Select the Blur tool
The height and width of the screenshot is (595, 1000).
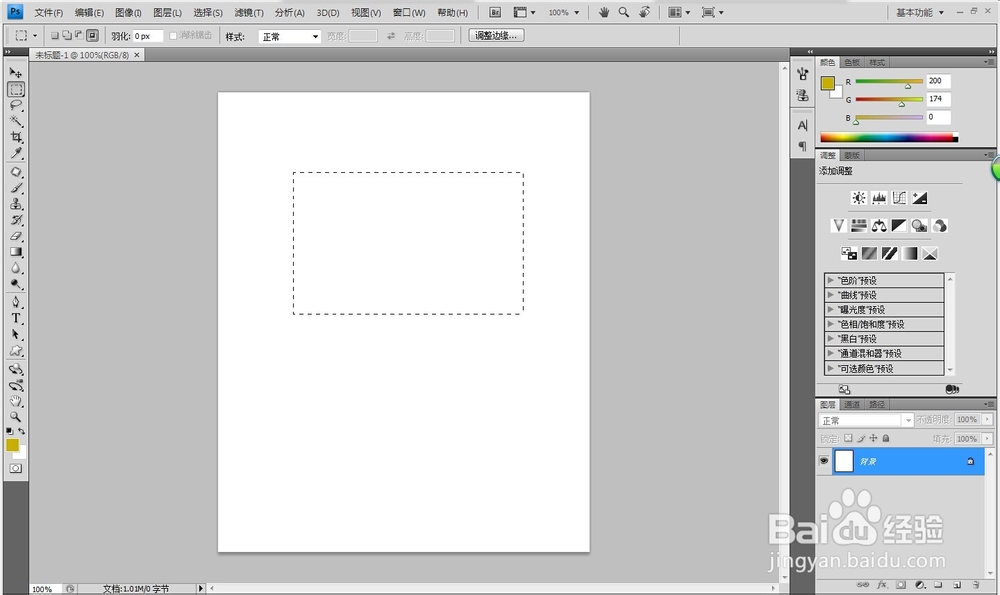pyautogui.click(x=16, y=268)
